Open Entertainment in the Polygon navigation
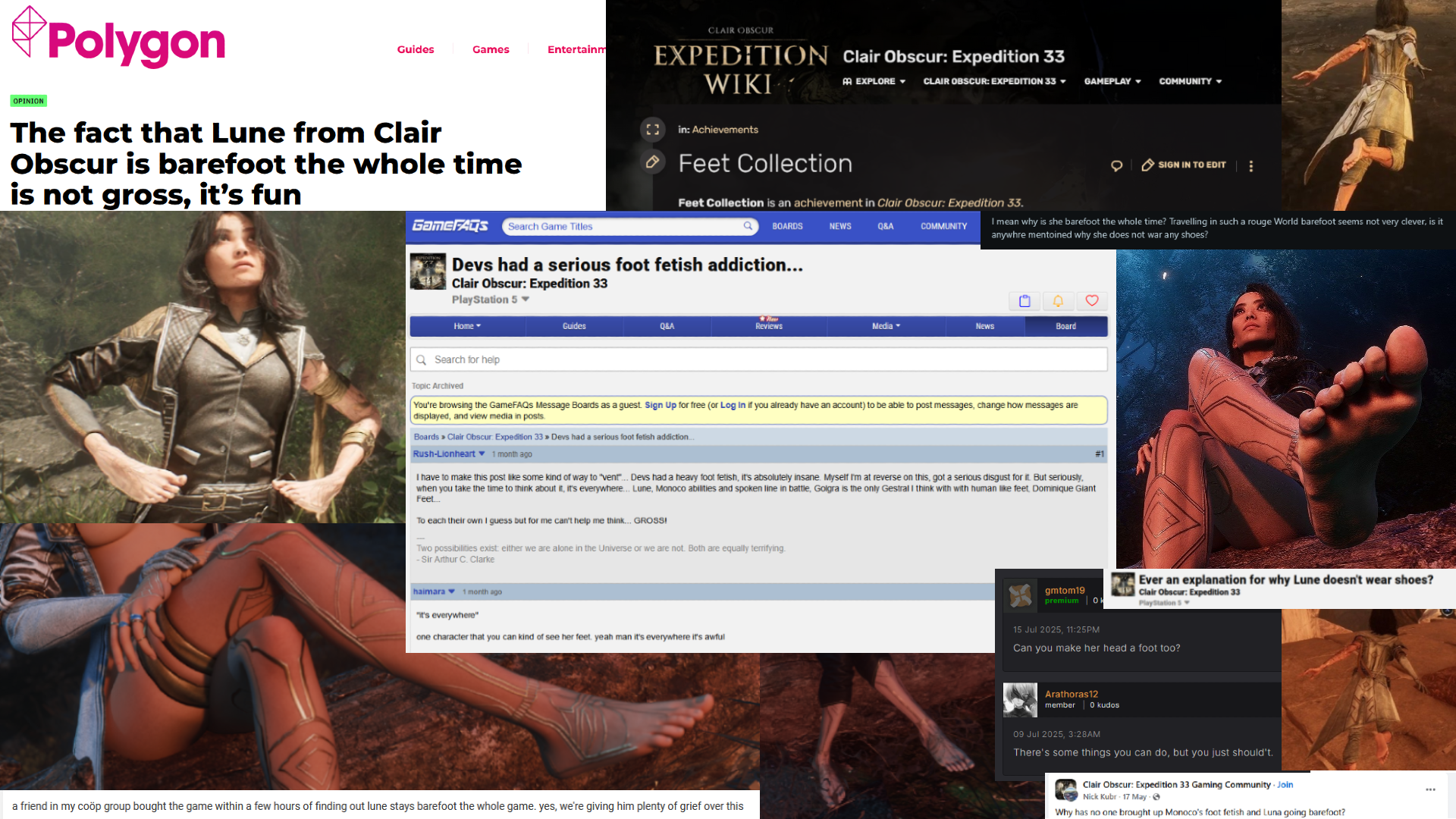1456x819 pixels. coord(576,49)
